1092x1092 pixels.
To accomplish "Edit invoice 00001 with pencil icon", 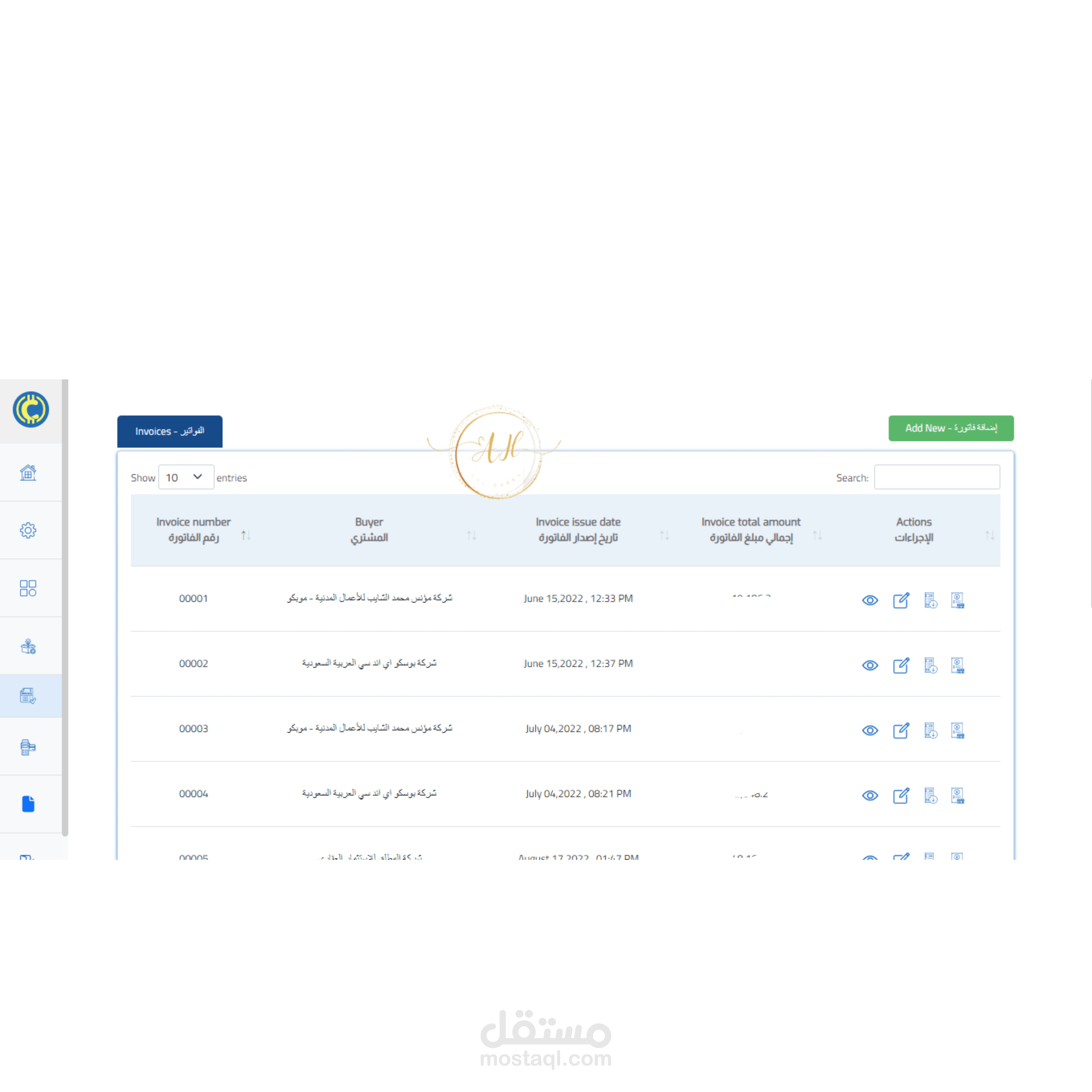I will click(x=901, y=600).
